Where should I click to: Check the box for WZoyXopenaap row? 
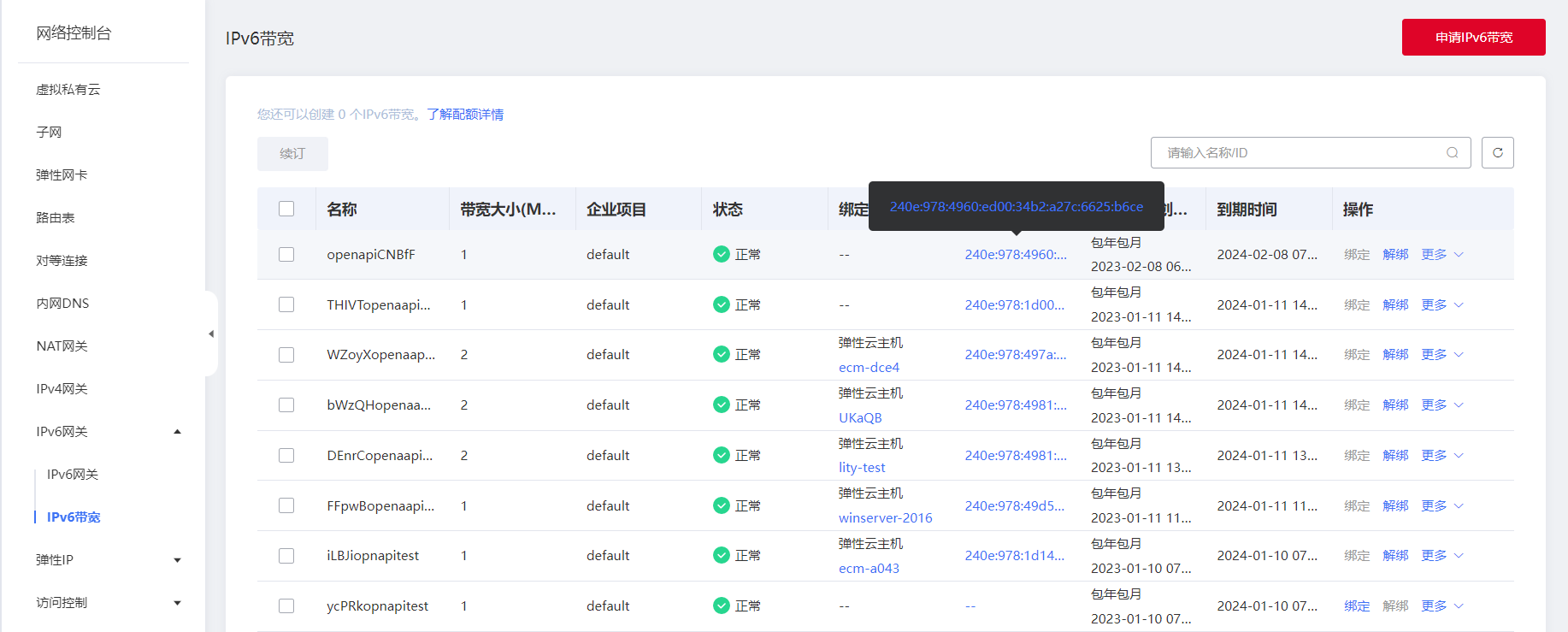pyautogui.click(x=286, y=355)
